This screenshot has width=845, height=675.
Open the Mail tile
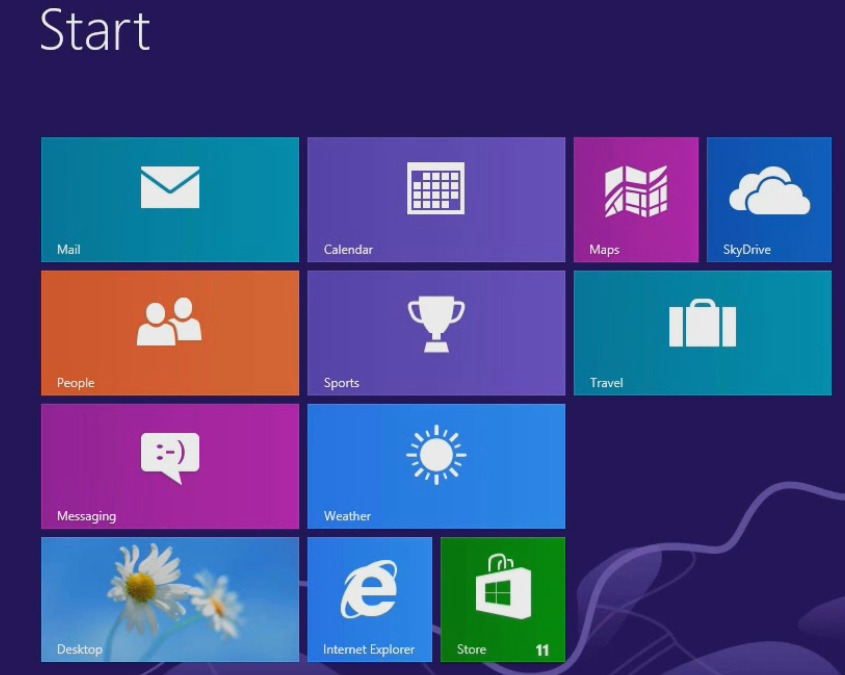(x=170, y=199)
